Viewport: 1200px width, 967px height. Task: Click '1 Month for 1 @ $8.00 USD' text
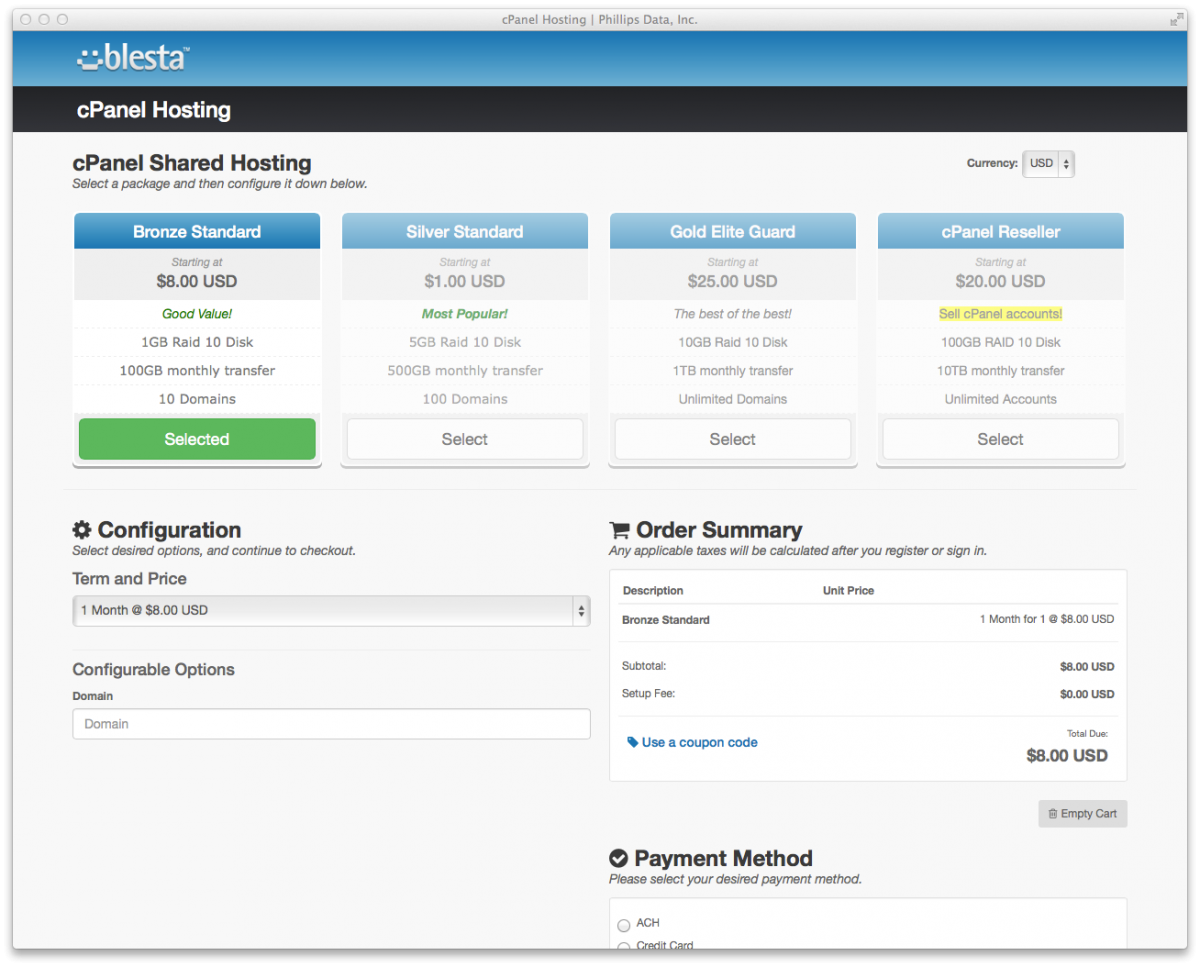coord(1047,619)
